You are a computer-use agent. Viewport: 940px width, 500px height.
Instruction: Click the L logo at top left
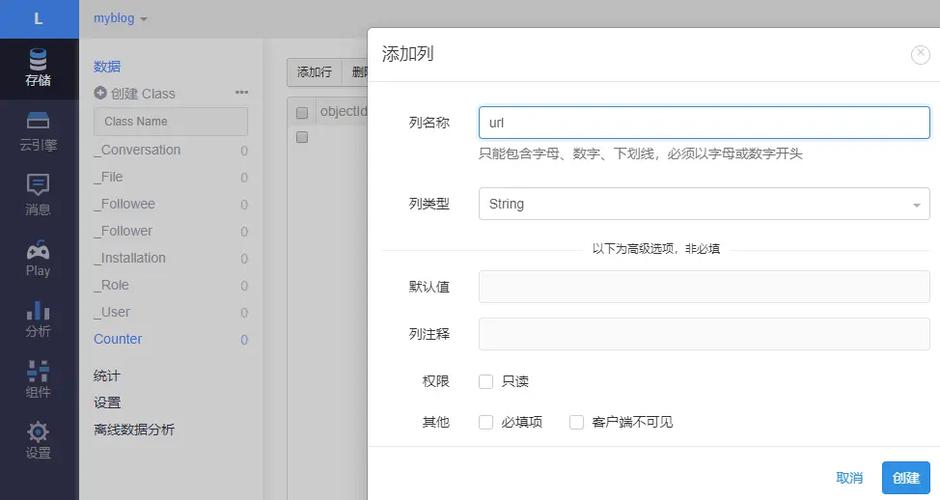[x=38, y=19]
